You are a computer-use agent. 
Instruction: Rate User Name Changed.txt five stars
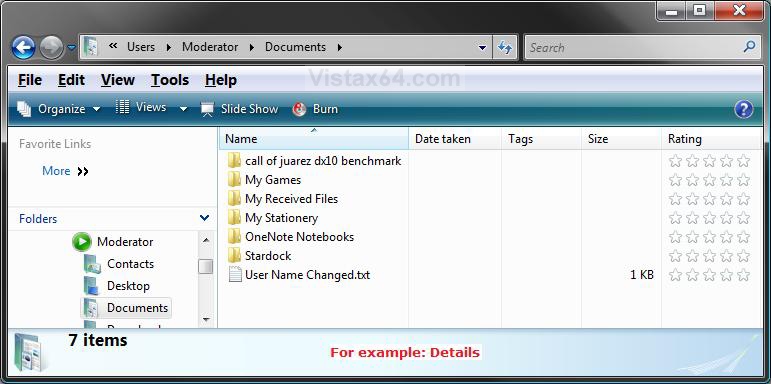(x=743, y=274)
